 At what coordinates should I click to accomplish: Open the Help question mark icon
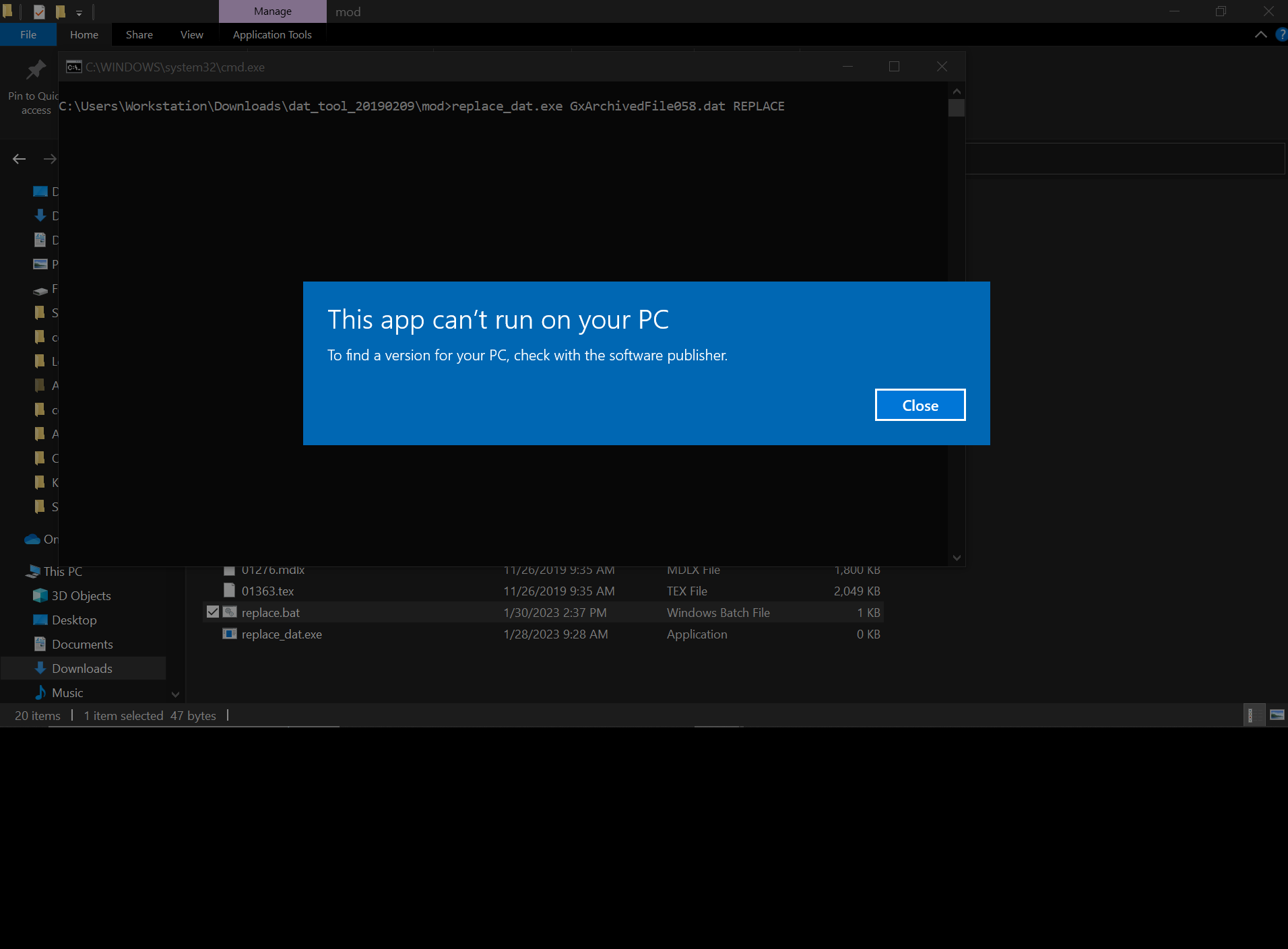(x=1281, y=34)
